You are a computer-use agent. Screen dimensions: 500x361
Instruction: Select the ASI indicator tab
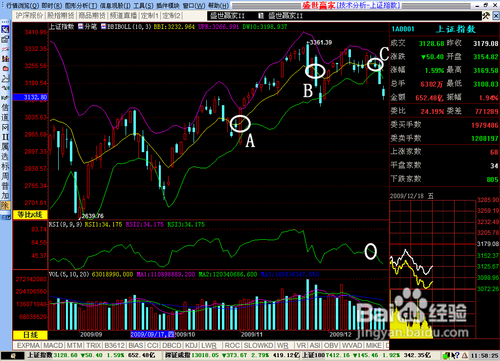[x=315, y=346]
